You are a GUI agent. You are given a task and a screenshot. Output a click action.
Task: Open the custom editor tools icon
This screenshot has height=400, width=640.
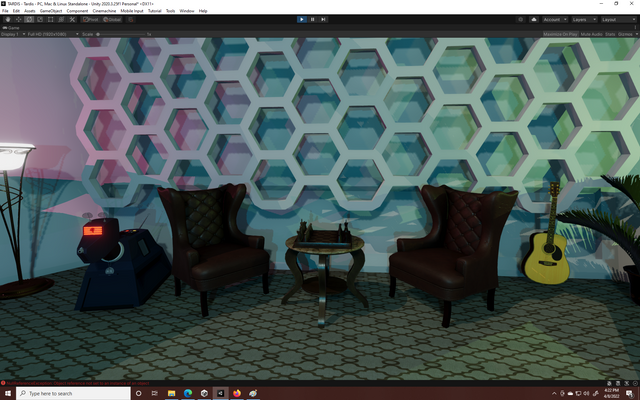(x=72, y=19)
